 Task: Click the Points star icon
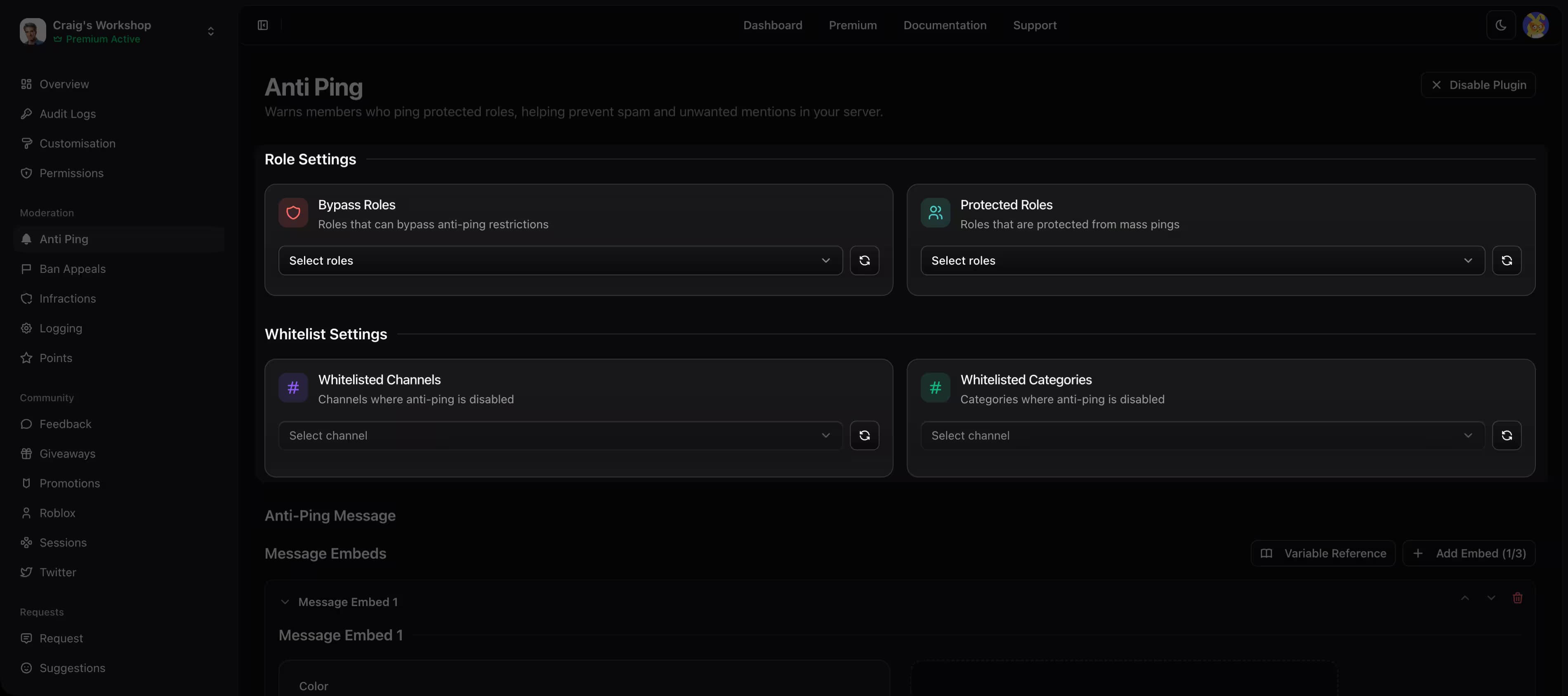pos(26,358)
